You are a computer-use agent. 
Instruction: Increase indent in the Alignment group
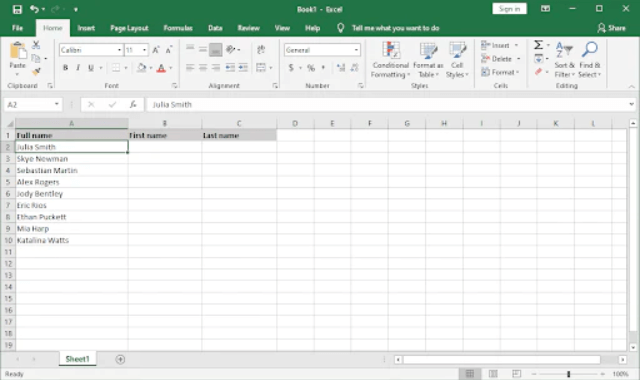(x=243, y=68)
